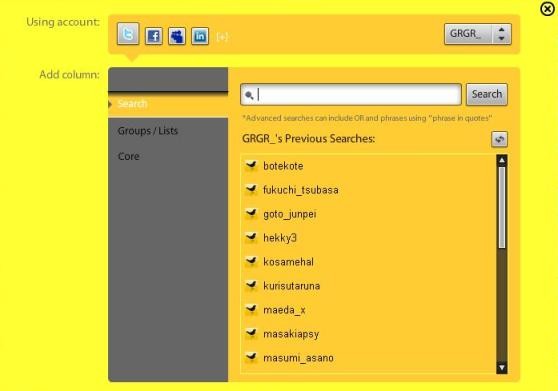Screen dimensions: 558x391
Task: Click the bird icon beside kurisutaruna
Action: 251,285
